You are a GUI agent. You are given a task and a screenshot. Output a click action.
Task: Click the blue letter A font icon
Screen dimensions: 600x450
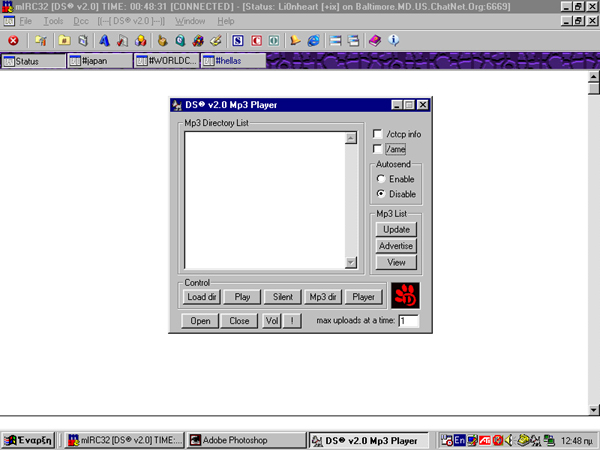(104, 41)
